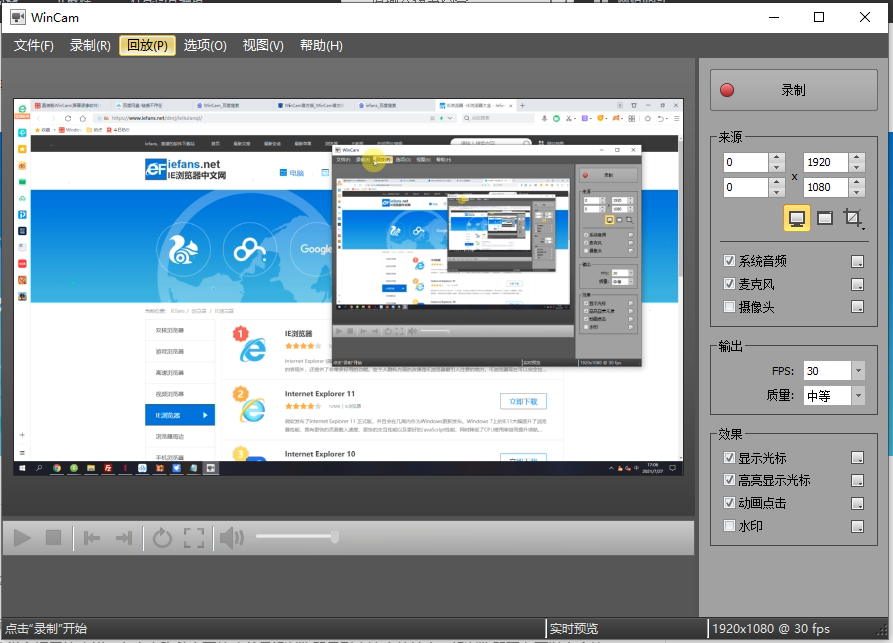Disable the 动画点击 checkbox
893x643 pixels.
tap(729, 503)
